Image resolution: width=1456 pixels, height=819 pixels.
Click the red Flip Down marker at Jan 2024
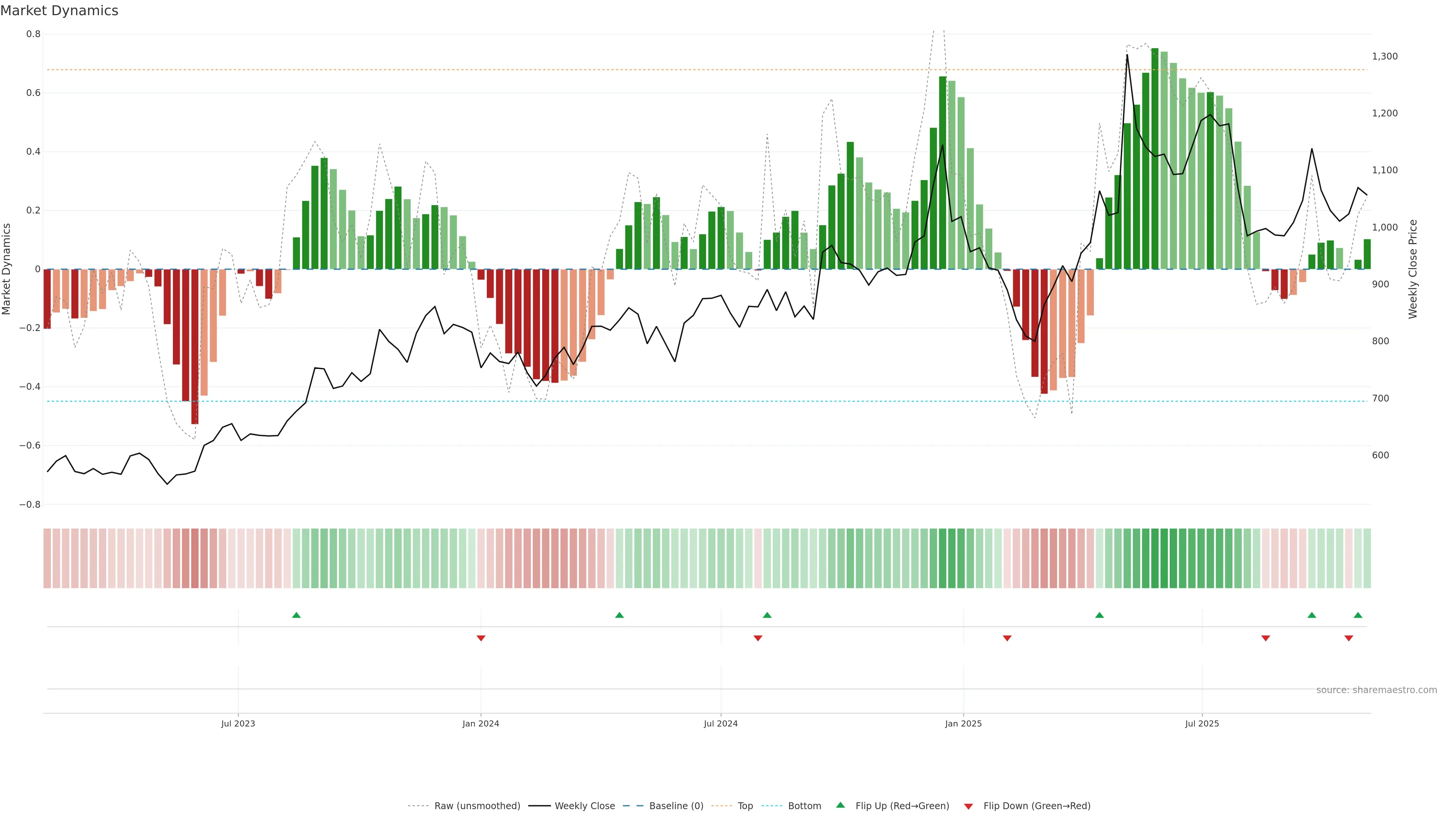[481, 638]
